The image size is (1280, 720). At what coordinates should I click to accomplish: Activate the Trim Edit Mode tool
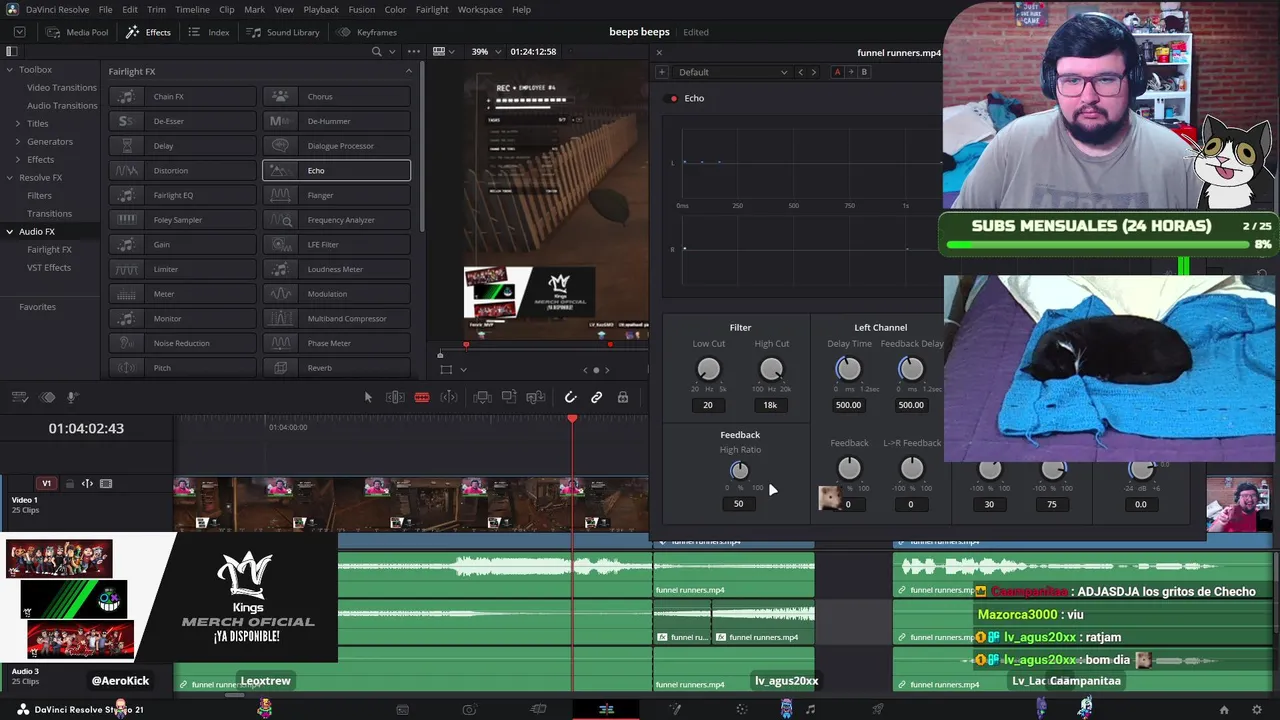395,397
